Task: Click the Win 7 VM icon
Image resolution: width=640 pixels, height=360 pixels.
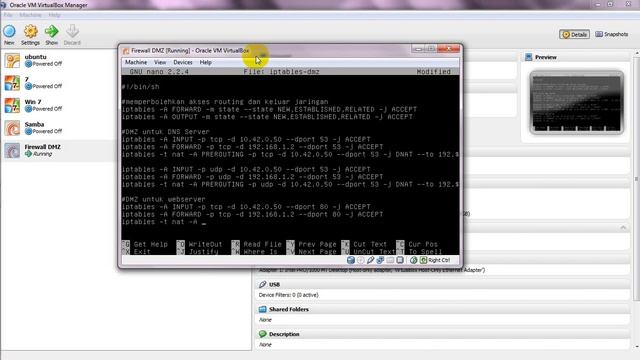Action: click(12, 105)
